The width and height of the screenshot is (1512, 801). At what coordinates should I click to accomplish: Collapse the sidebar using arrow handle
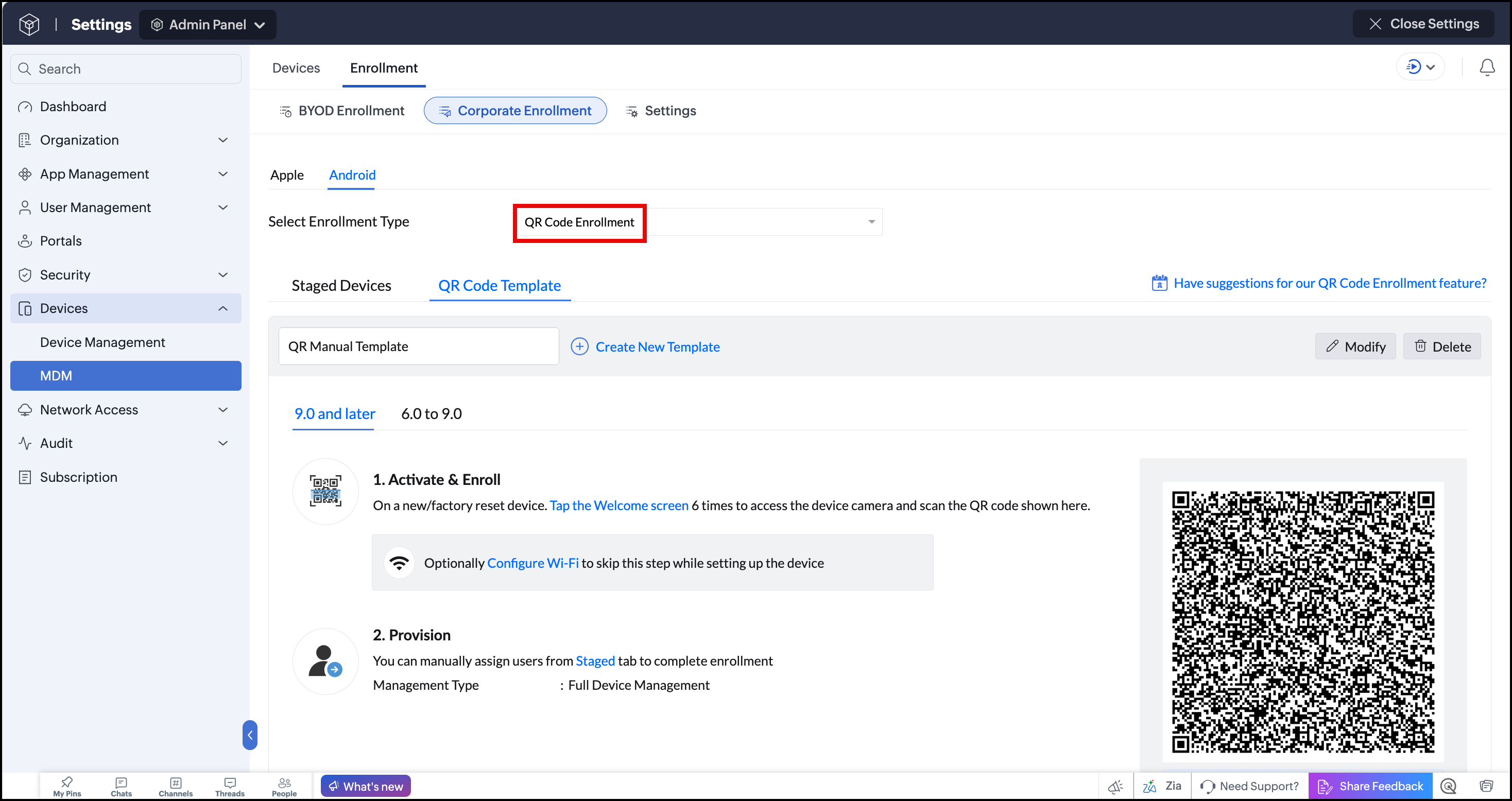[x=250, y=735]
